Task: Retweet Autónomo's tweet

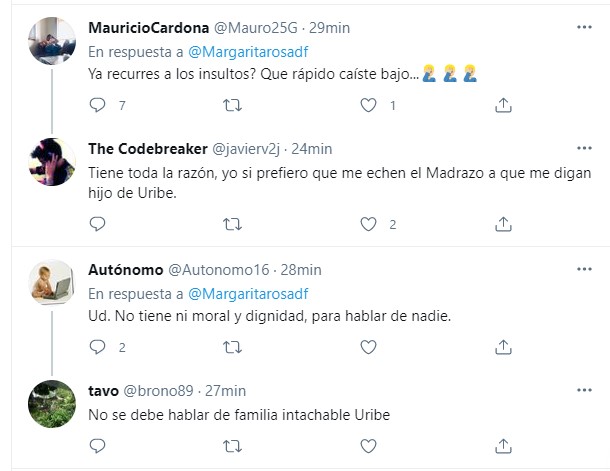Action: pyautogui.click(x=231, y=347)
